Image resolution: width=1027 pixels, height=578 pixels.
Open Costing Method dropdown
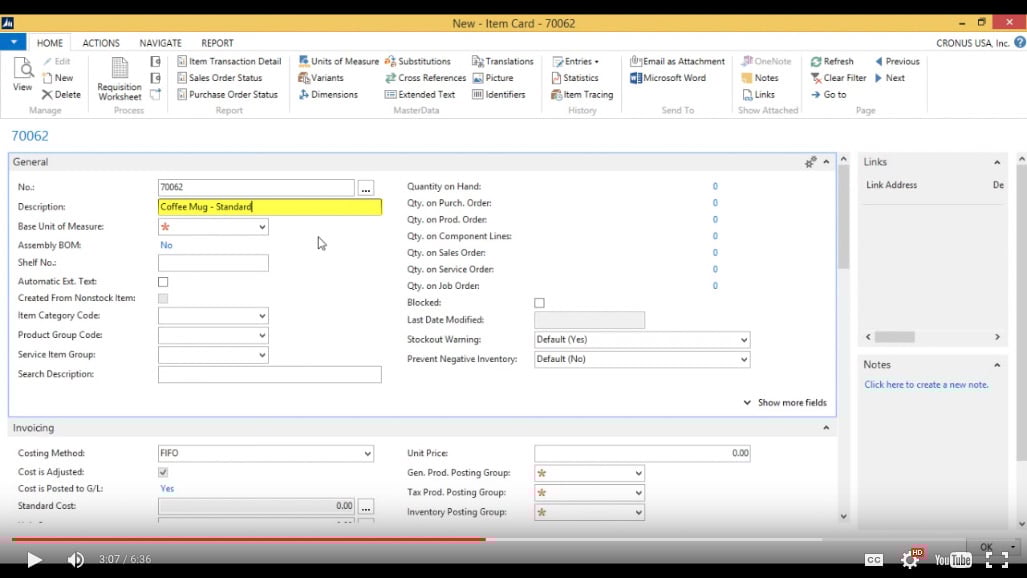pos(367,453)
